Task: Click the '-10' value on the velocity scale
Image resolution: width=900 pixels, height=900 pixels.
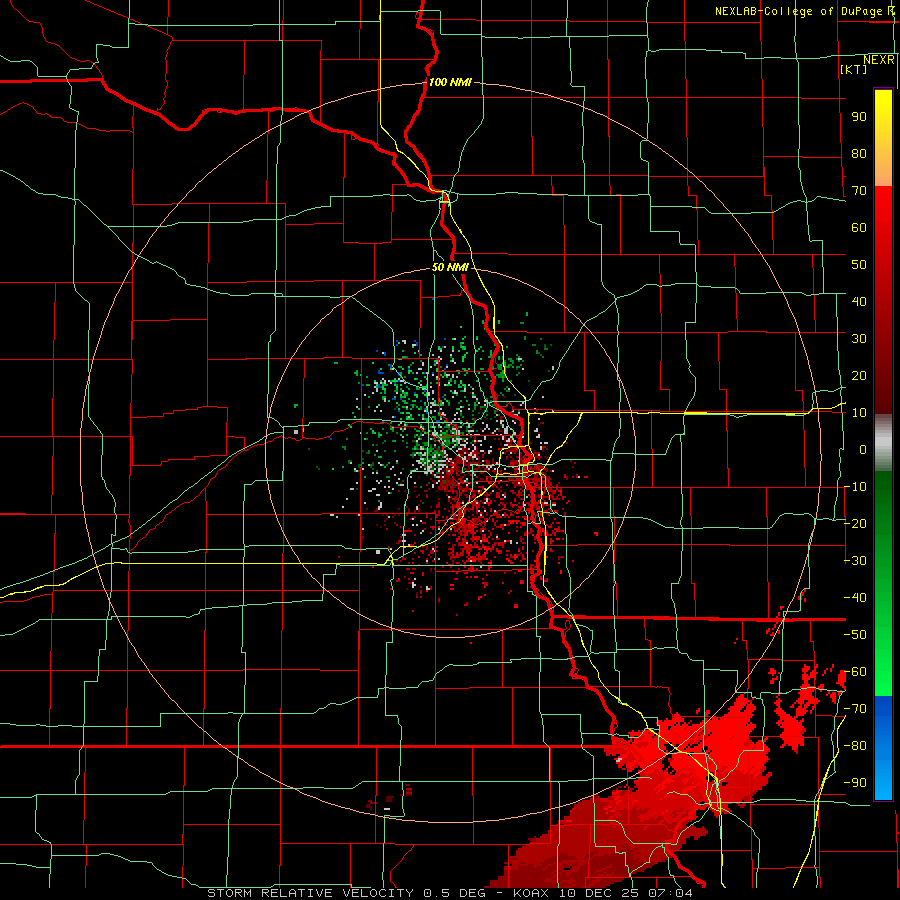Action: click(x=855, y=487)
